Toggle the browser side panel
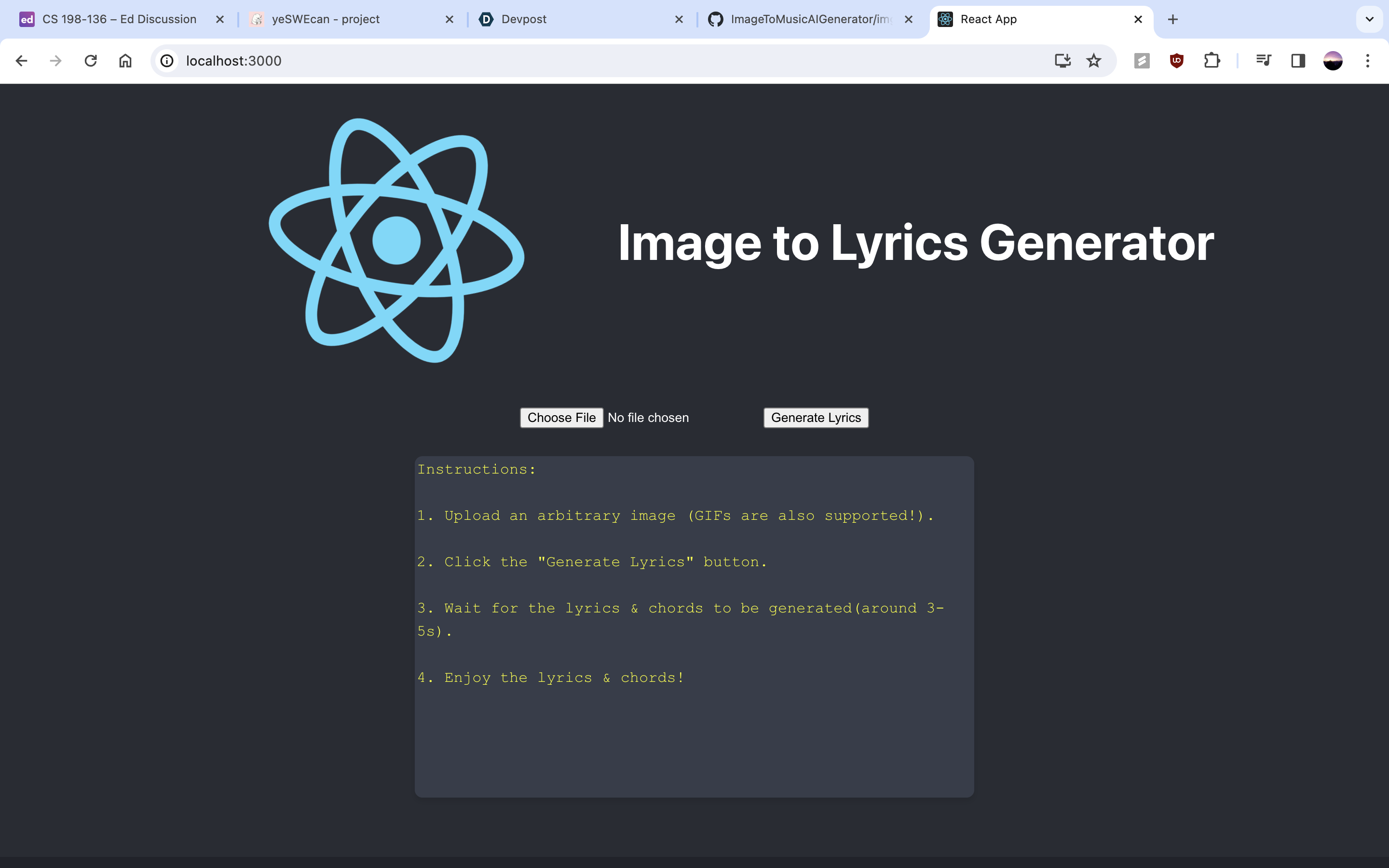Image resolution: width=1389 pixels, height=868 pixels. pyautogui.click(x=1298, y=61)
